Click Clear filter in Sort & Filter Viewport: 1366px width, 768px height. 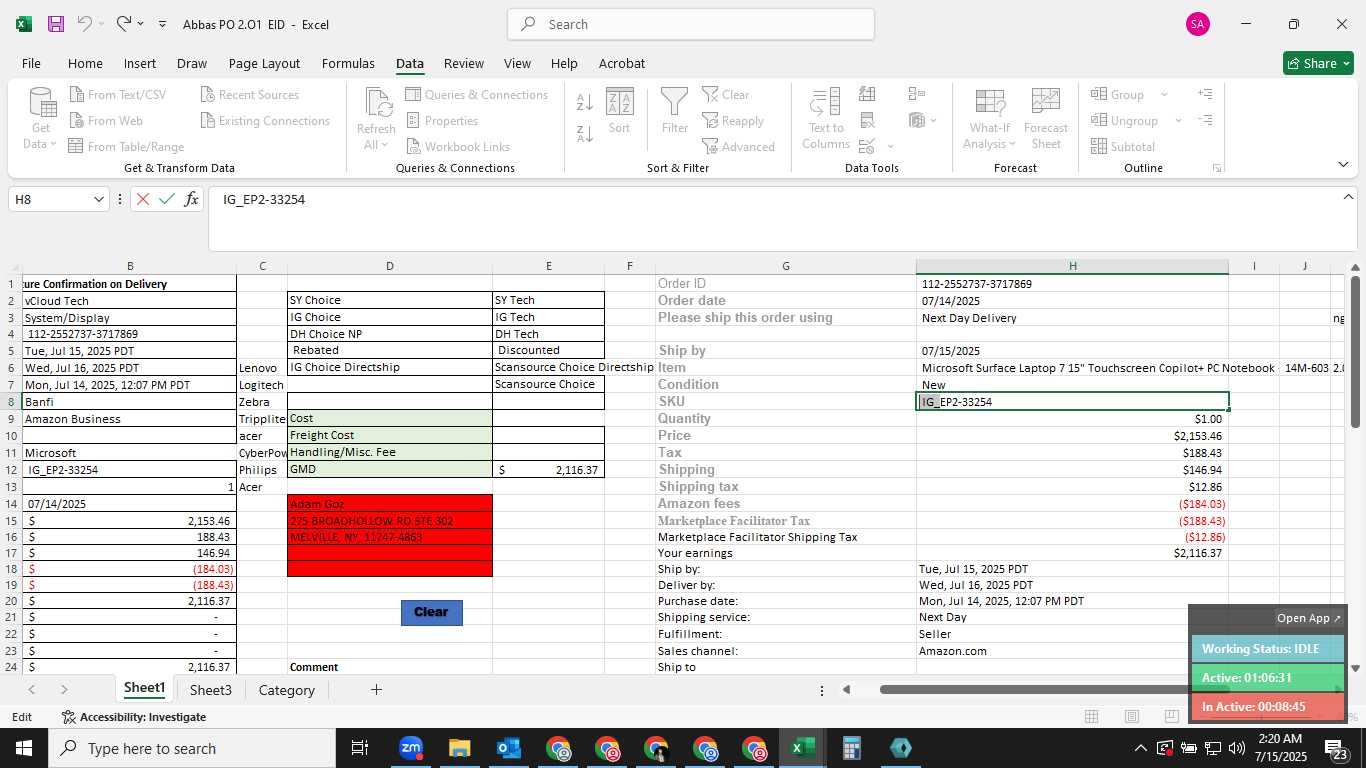[725, 95]
